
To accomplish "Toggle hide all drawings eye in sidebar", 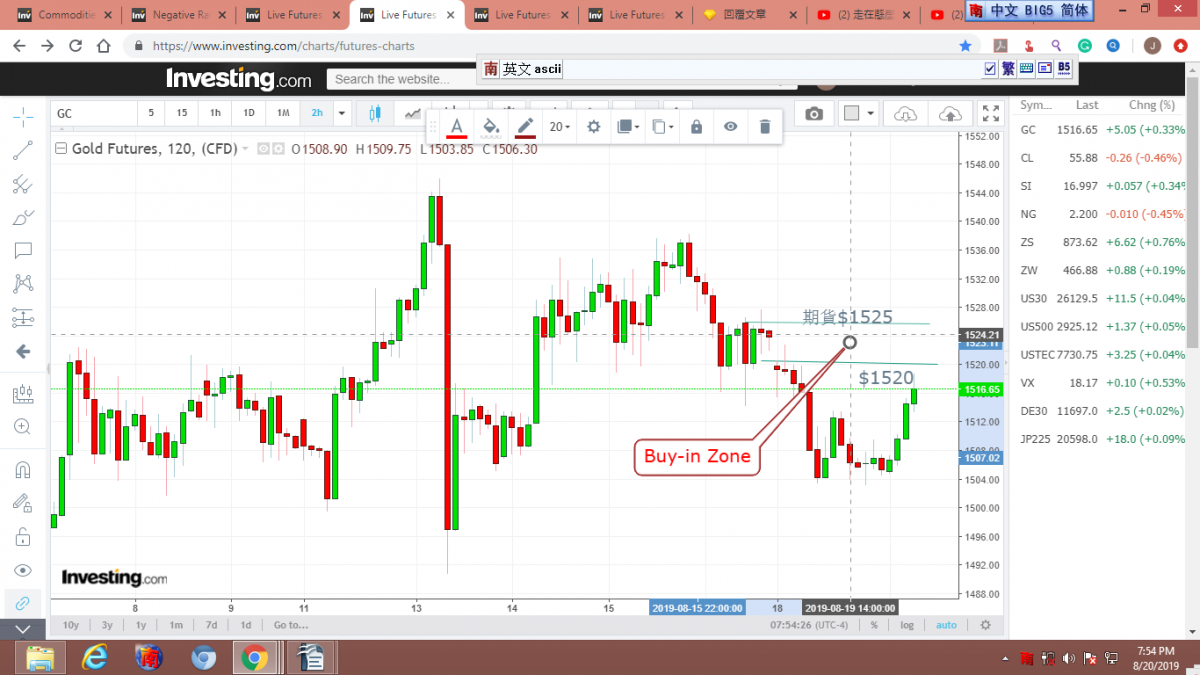I will pos(23,570).
